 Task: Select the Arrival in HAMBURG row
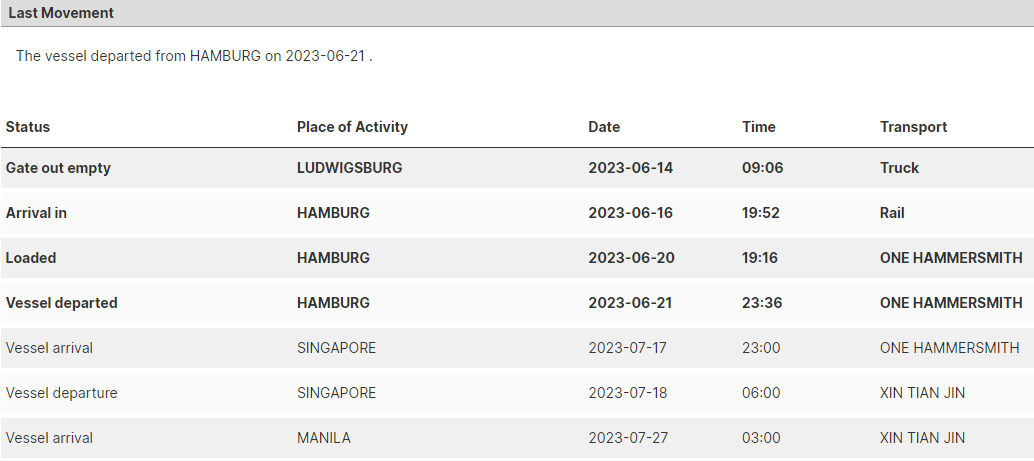click(x=517, y=213)
